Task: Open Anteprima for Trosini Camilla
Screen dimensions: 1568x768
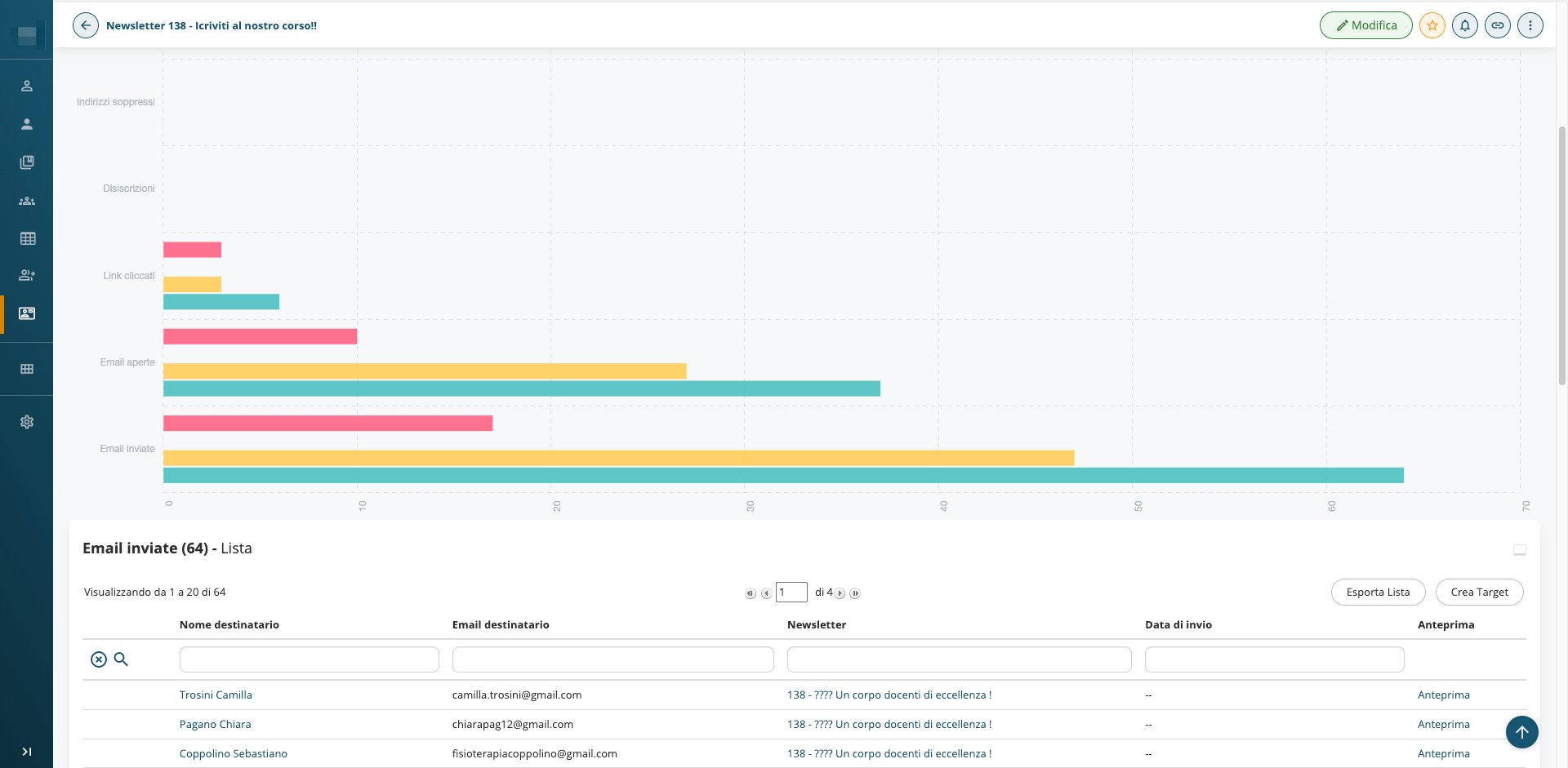Action: coord(1444,695)
